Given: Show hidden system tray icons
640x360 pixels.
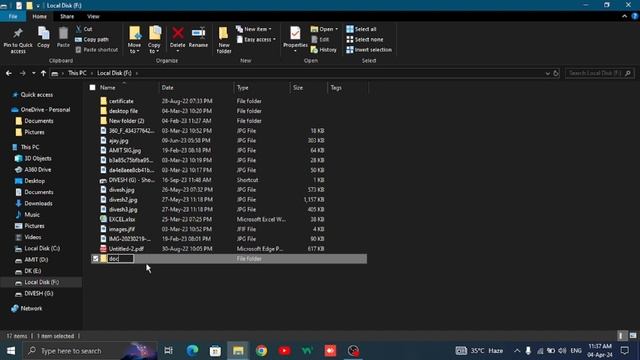Looking at the screenshot, I should click(517, 351).
